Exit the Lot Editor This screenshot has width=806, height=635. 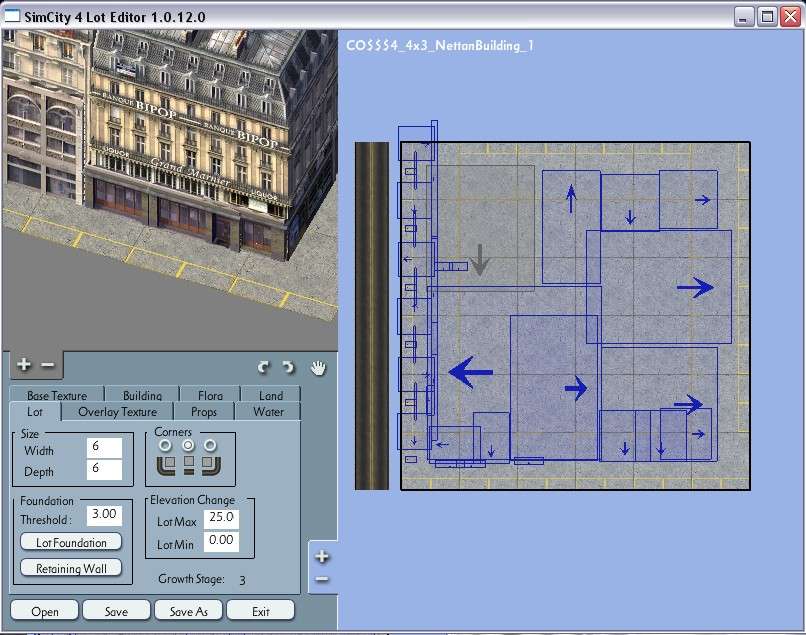click(261, 611)
